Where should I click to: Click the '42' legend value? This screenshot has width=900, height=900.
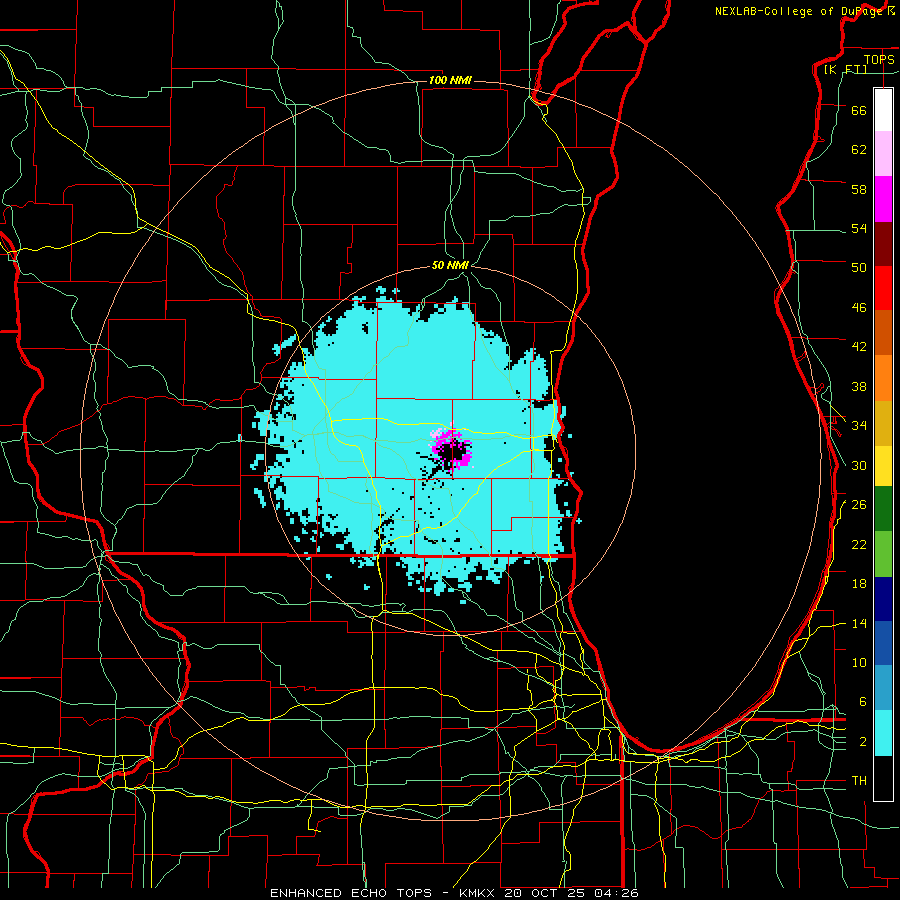(859, 347)
